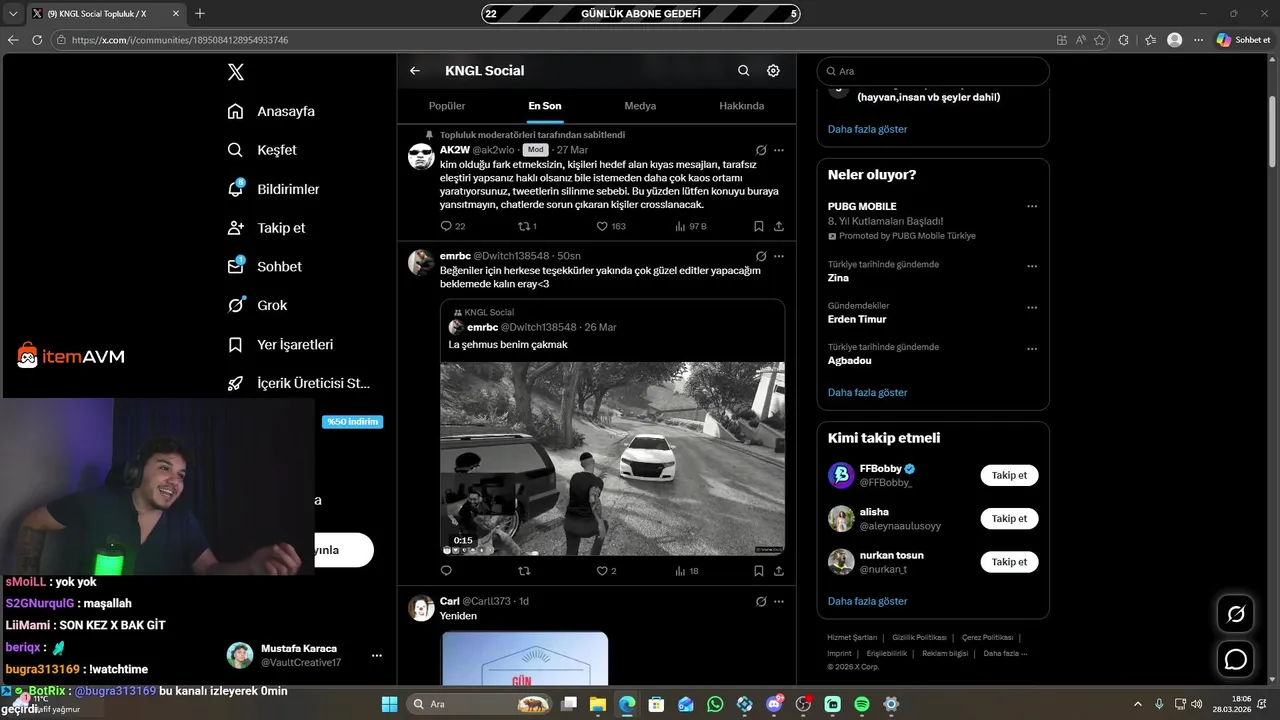Click the X logo
Screen dimensions: 1280x720
(236, 72)
